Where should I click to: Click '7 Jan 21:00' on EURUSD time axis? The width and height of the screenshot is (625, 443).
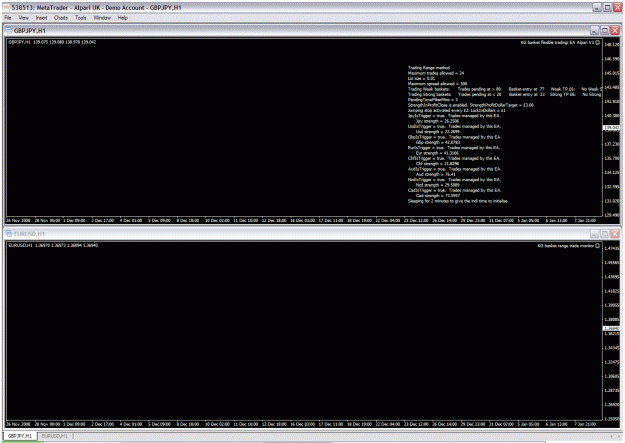pos(585,424)
